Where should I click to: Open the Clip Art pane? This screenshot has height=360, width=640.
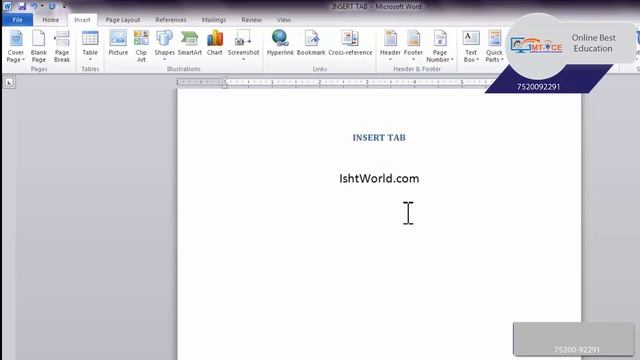(141, 47)
